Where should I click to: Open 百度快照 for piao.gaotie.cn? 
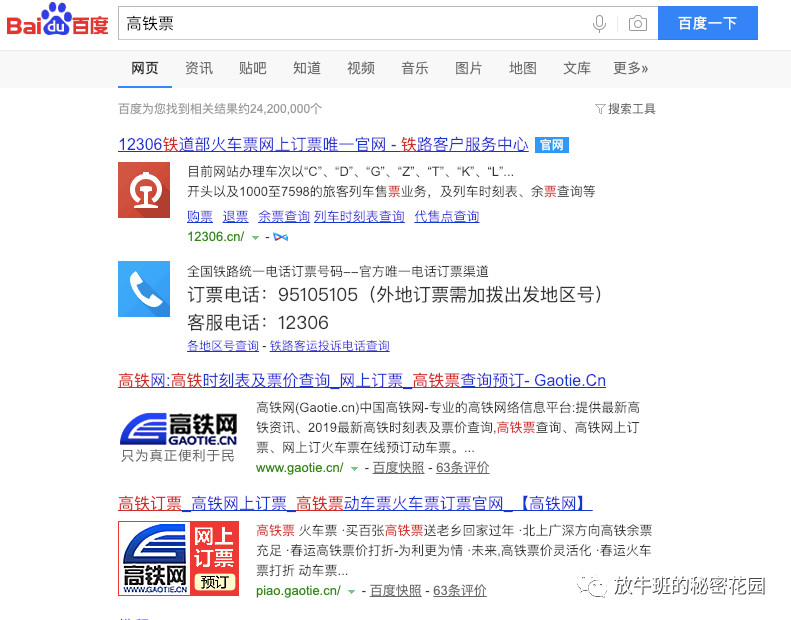(395, 590)
